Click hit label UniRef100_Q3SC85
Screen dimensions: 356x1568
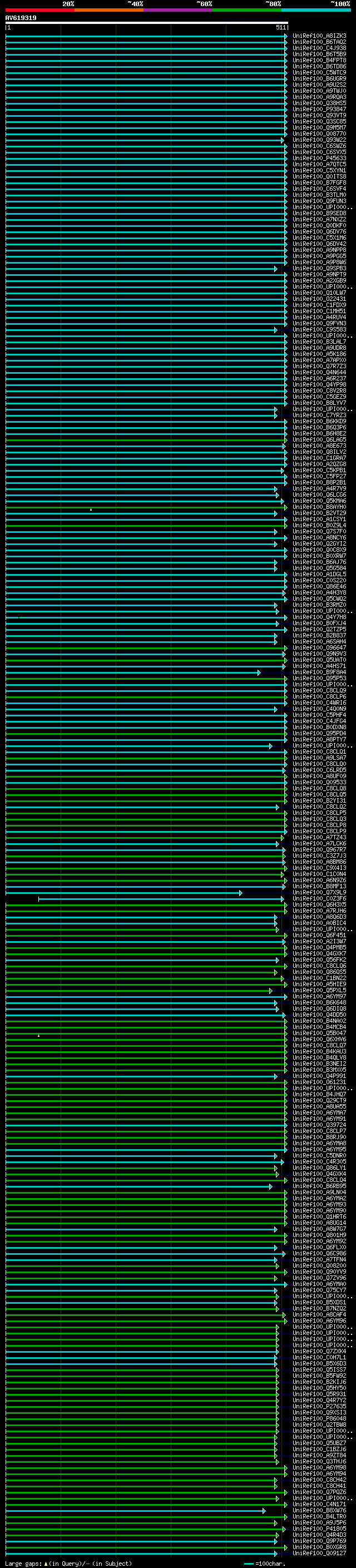coord(319,121)
